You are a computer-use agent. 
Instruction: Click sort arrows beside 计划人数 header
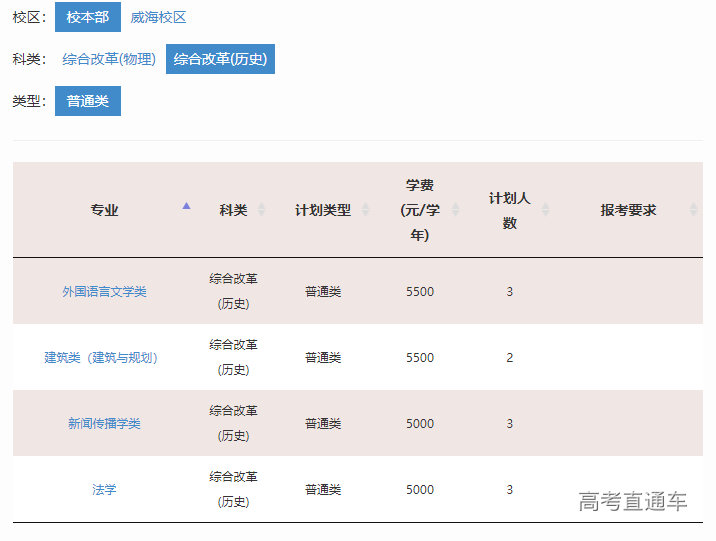coord(545,210)
